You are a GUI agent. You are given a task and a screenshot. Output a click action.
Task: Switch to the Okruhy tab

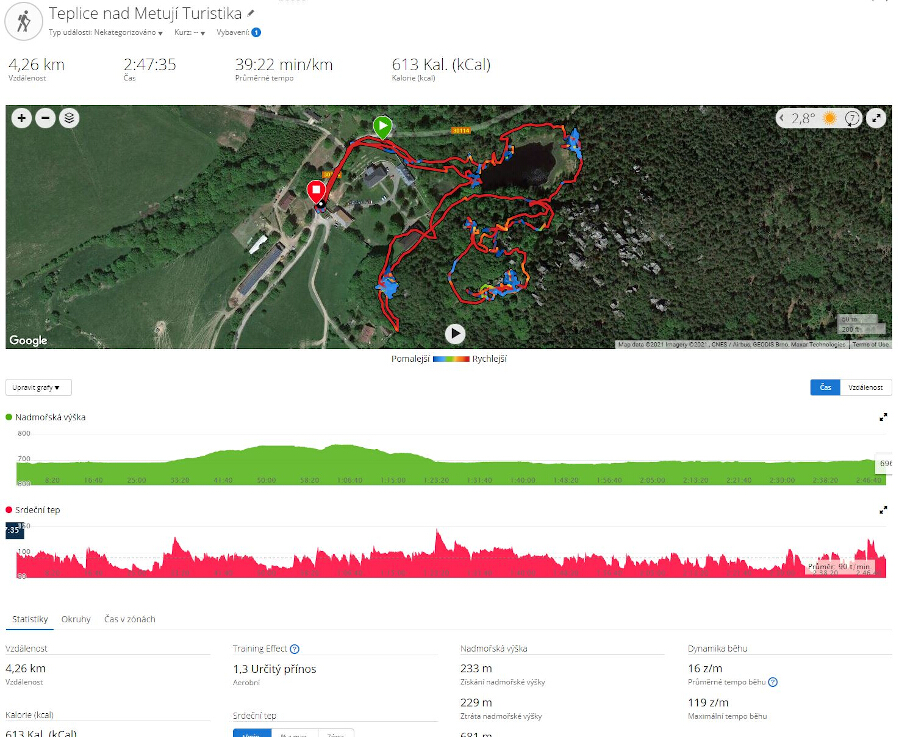pyautogui.click(x=76, y=619)
